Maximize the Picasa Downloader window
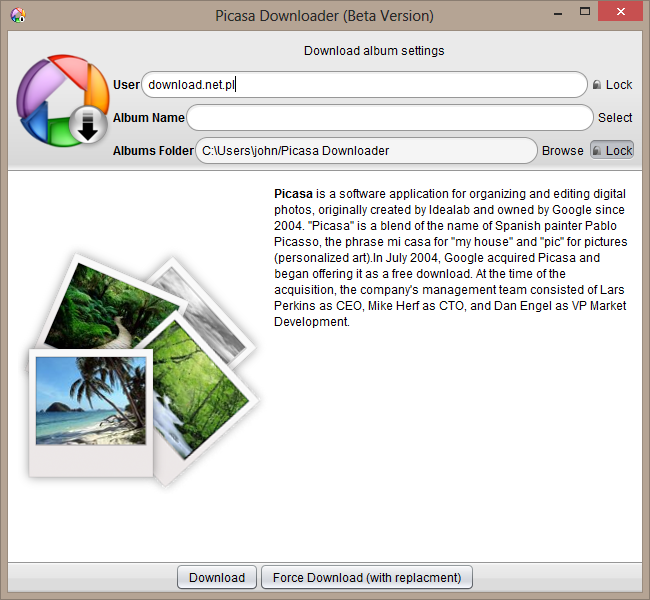650x600 pixels. coord(585,12)
